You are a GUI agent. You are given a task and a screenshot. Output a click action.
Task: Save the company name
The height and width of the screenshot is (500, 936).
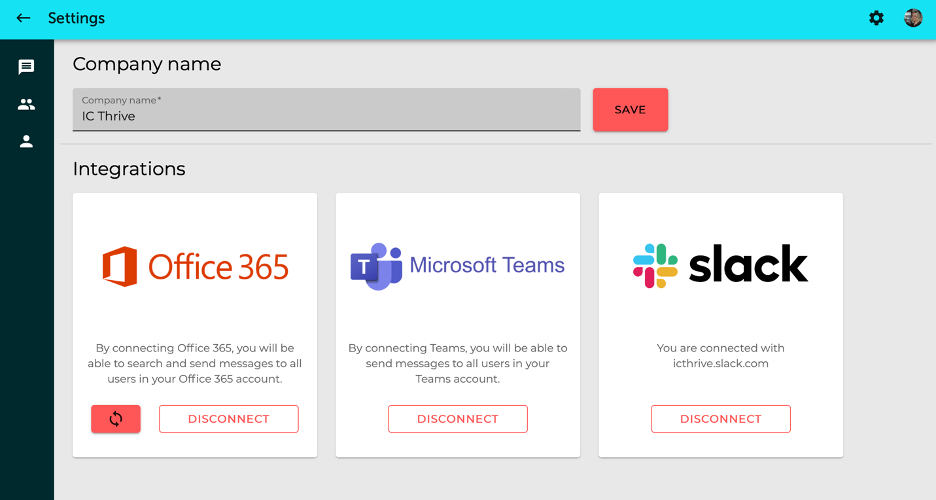pyautogui.click(x=630, y=110)
